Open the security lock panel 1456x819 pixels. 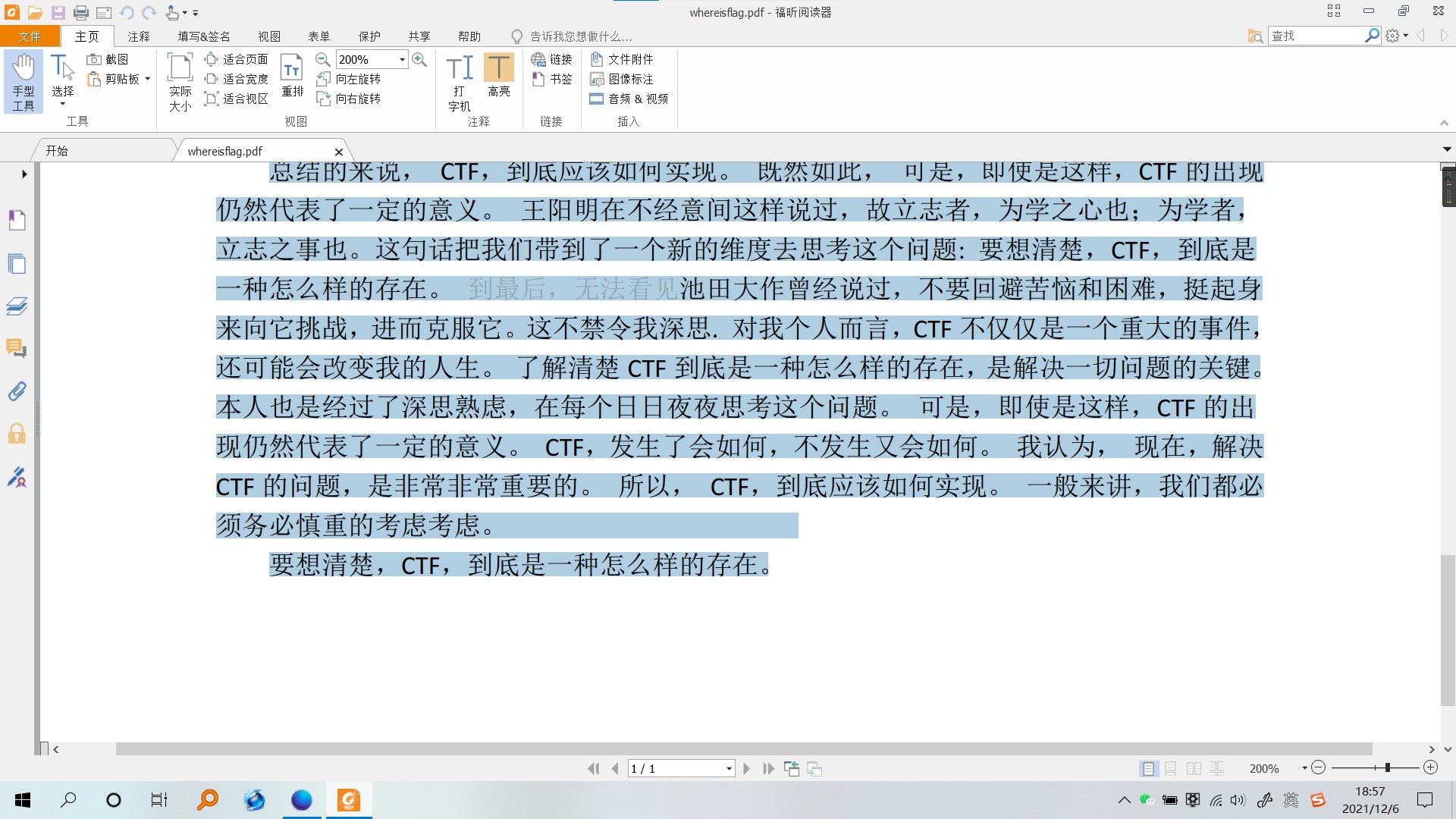17,434
